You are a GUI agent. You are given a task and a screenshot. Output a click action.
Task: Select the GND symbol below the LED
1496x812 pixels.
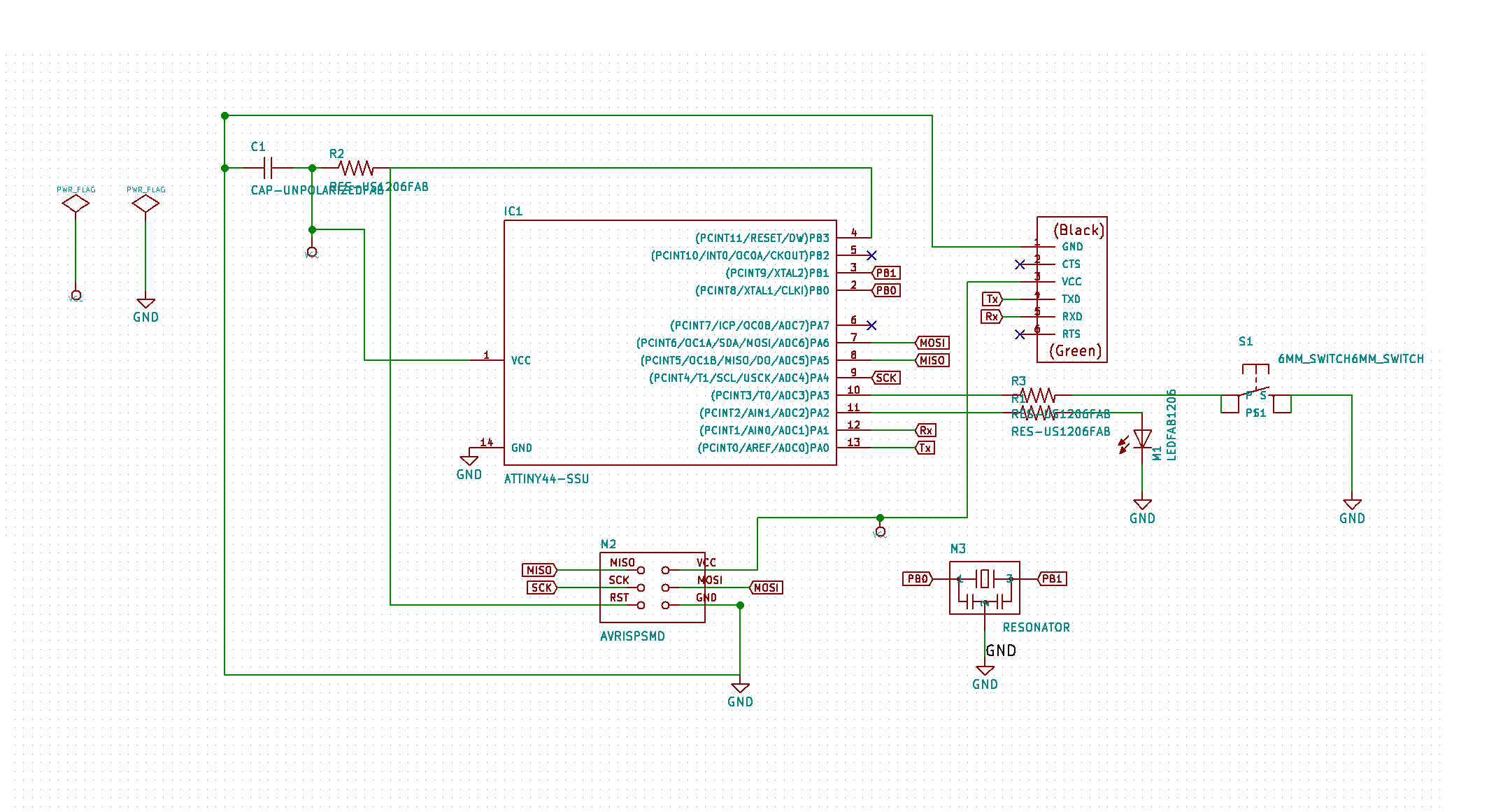pos(1142,504)
